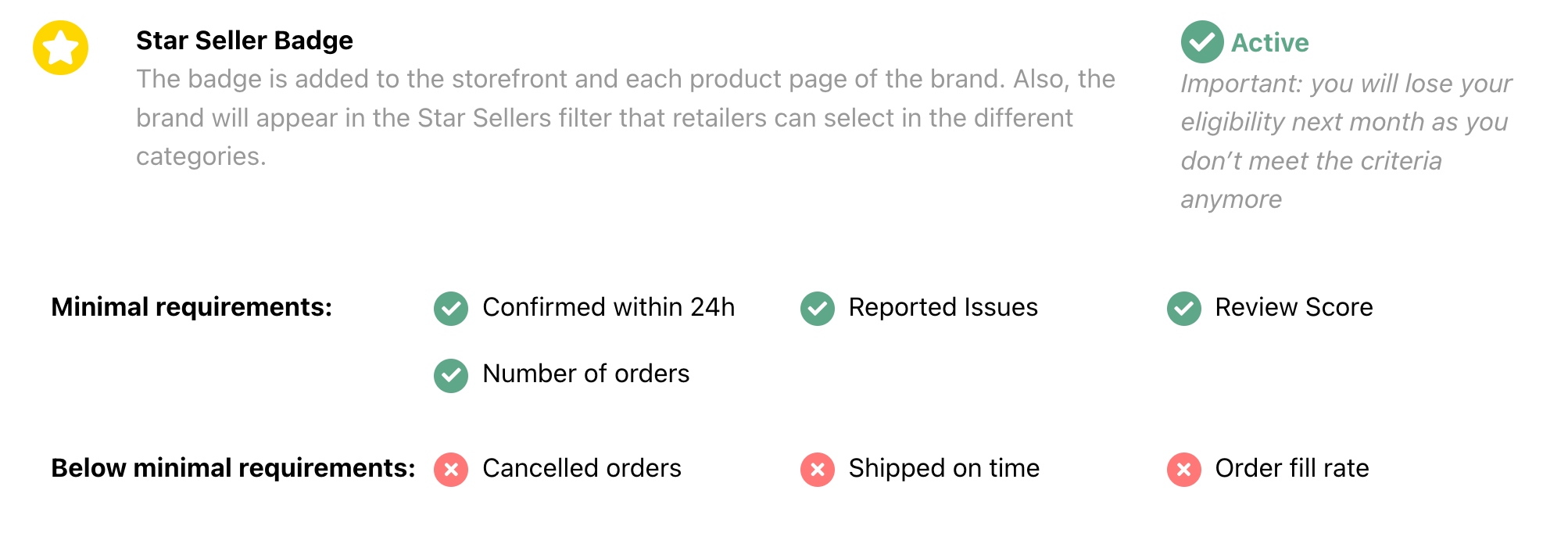Click the red cross beside Cancelled orders
Image resolution: width=1568 pixels, height=533 pixels.
tap(451, 470)
